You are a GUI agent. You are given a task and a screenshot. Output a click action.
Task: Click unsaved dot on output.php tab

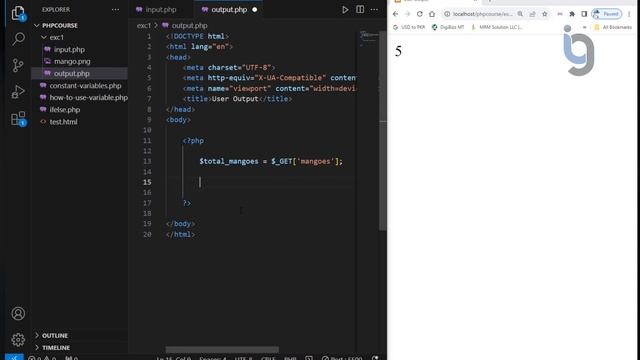point(255,9)
